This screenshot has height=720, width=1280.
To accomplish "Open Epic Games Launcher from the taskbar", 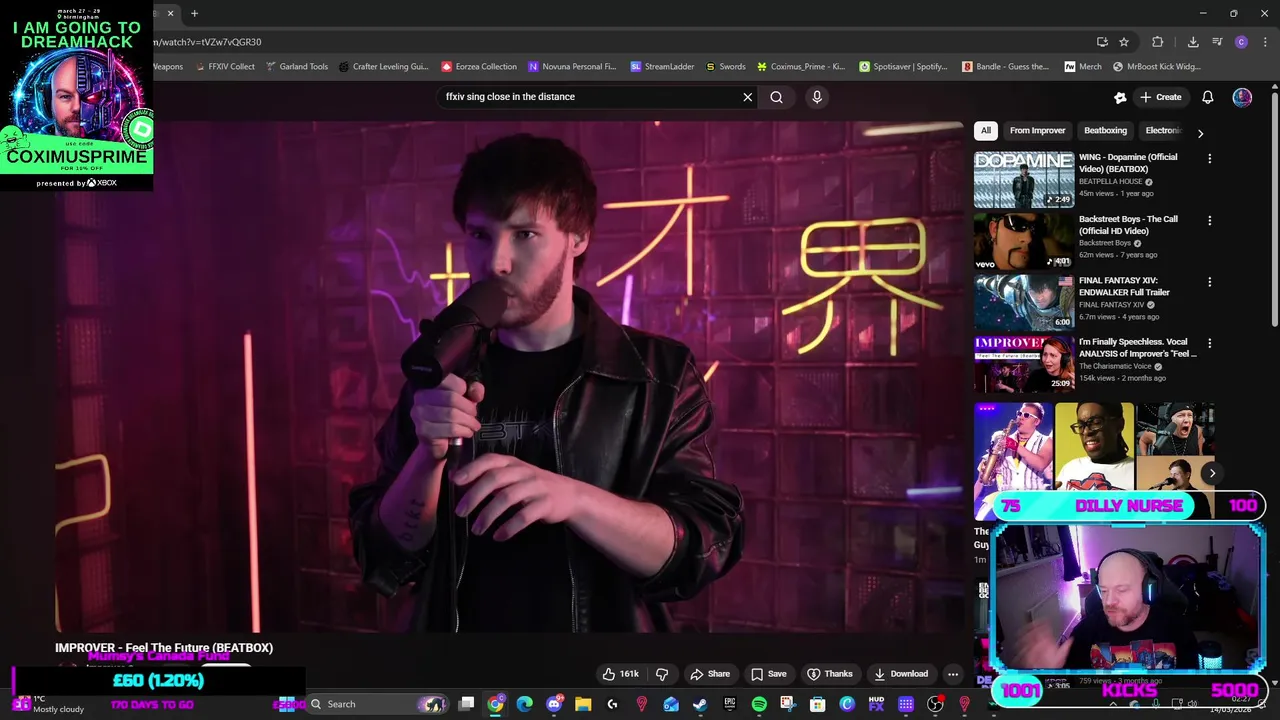I will (729, 704).
